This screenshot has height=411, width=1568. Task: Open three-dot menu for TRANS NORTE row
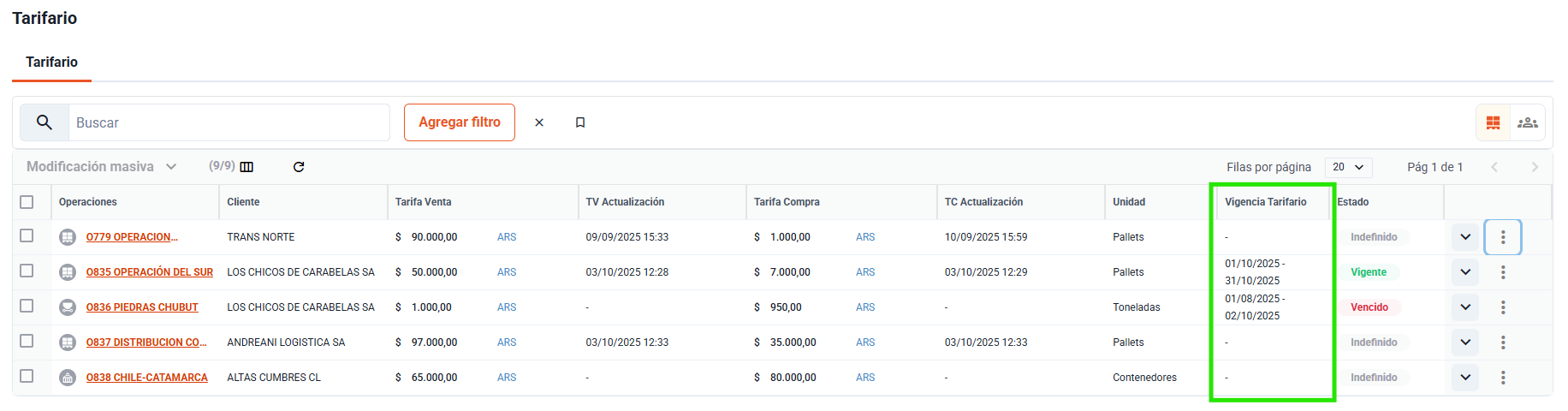(x=1503, y=237)
